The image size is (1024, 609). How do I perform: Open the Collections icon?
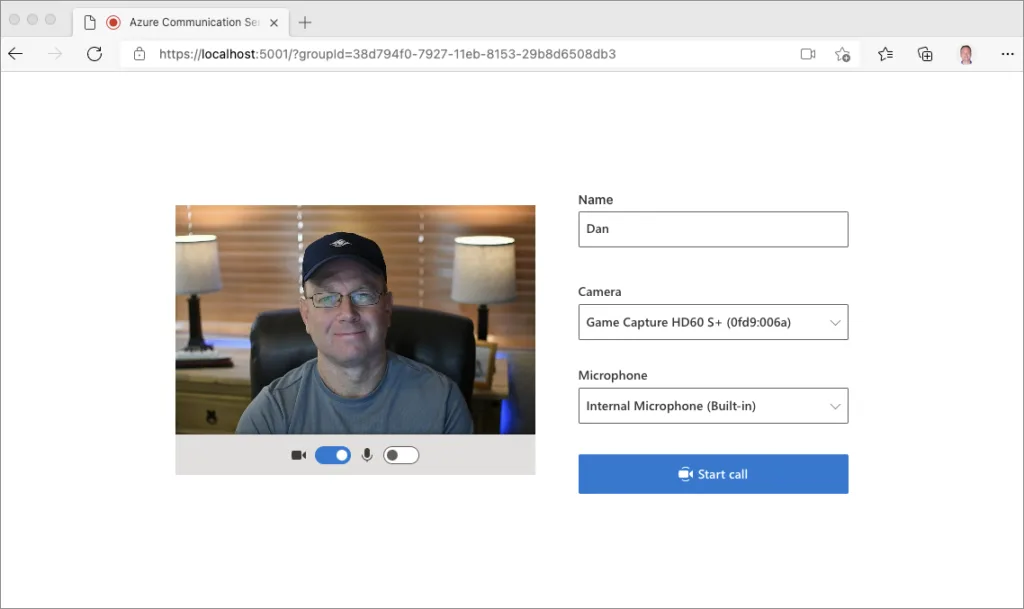click(925, 54)
